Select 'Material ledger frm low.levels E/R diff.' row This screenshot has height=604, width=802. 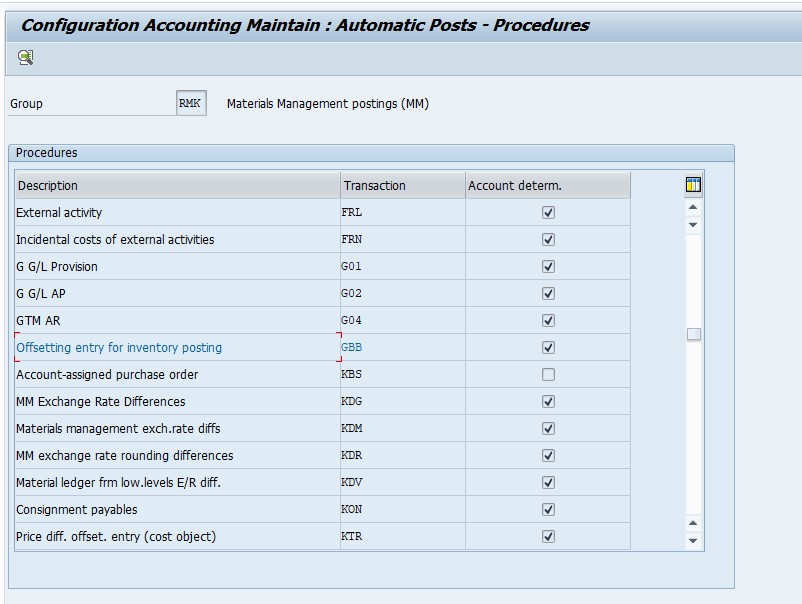(x=177, y=483)
